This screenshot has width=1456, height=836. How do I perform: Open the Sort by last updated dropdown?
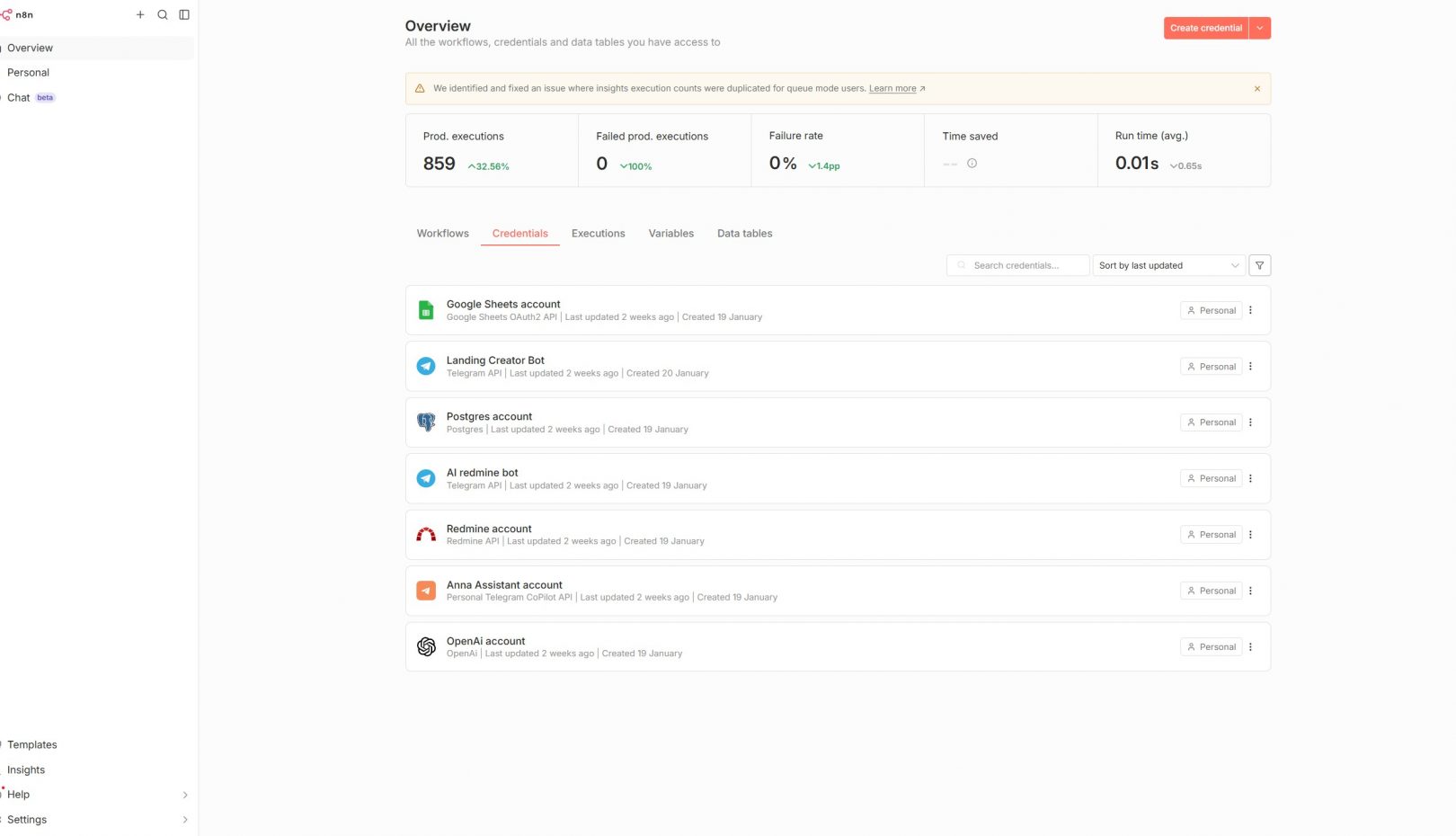1168,265
